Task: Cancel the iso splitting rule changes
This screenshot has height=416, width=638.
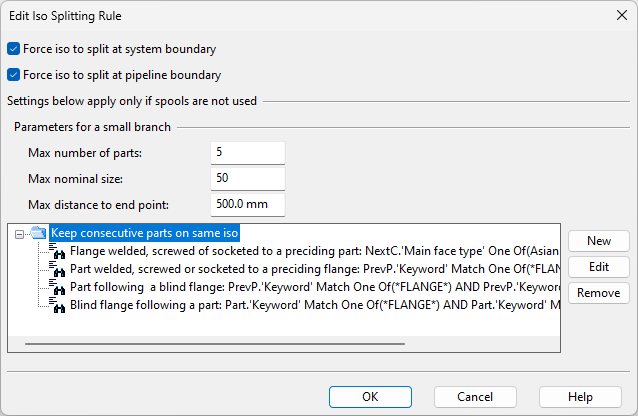Action: point(475,396)
